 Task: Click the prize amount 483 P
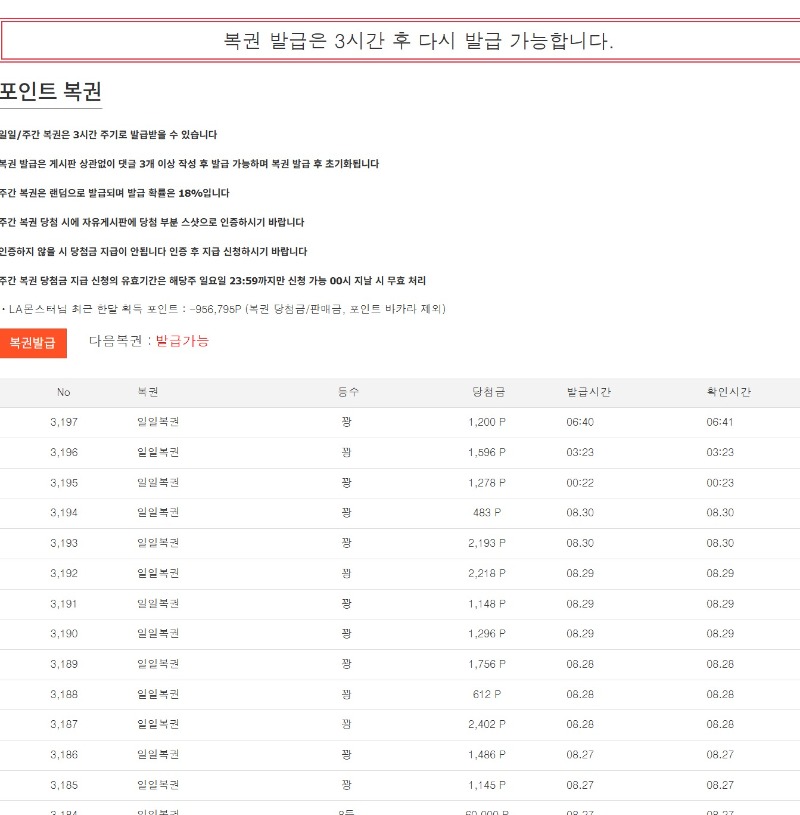tap(487, 512)
